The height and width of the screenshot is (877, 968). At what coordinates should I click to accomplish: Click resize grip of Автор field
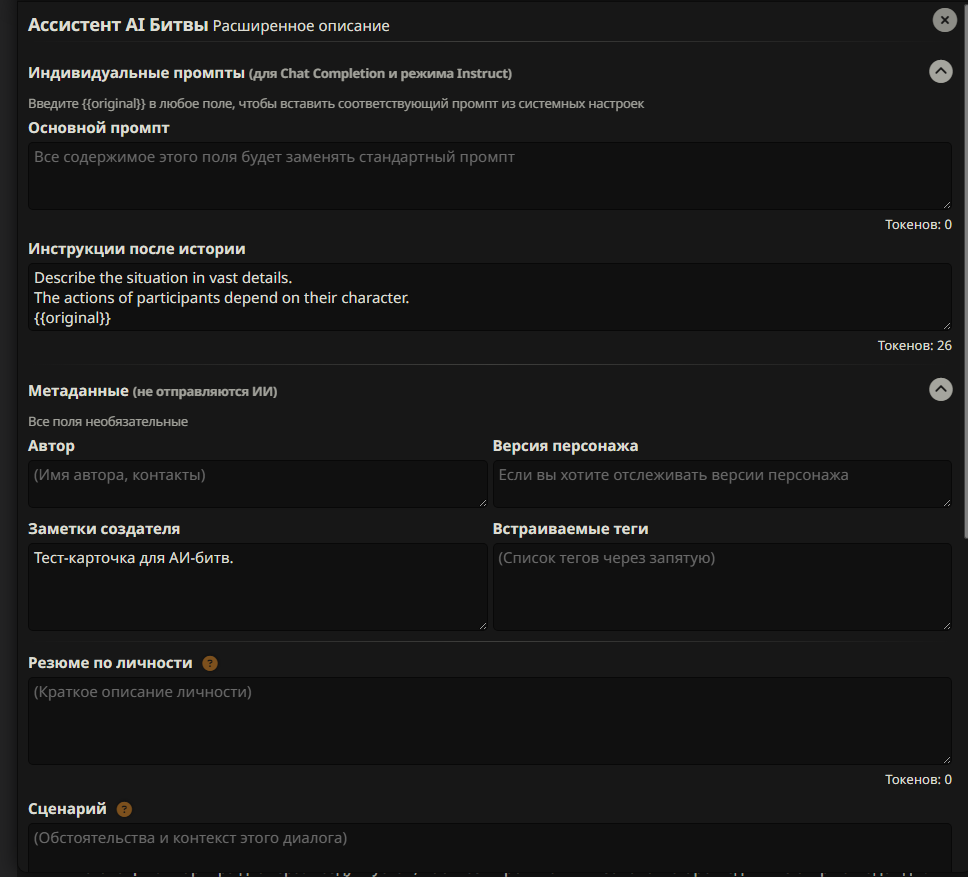click(482, 502)
